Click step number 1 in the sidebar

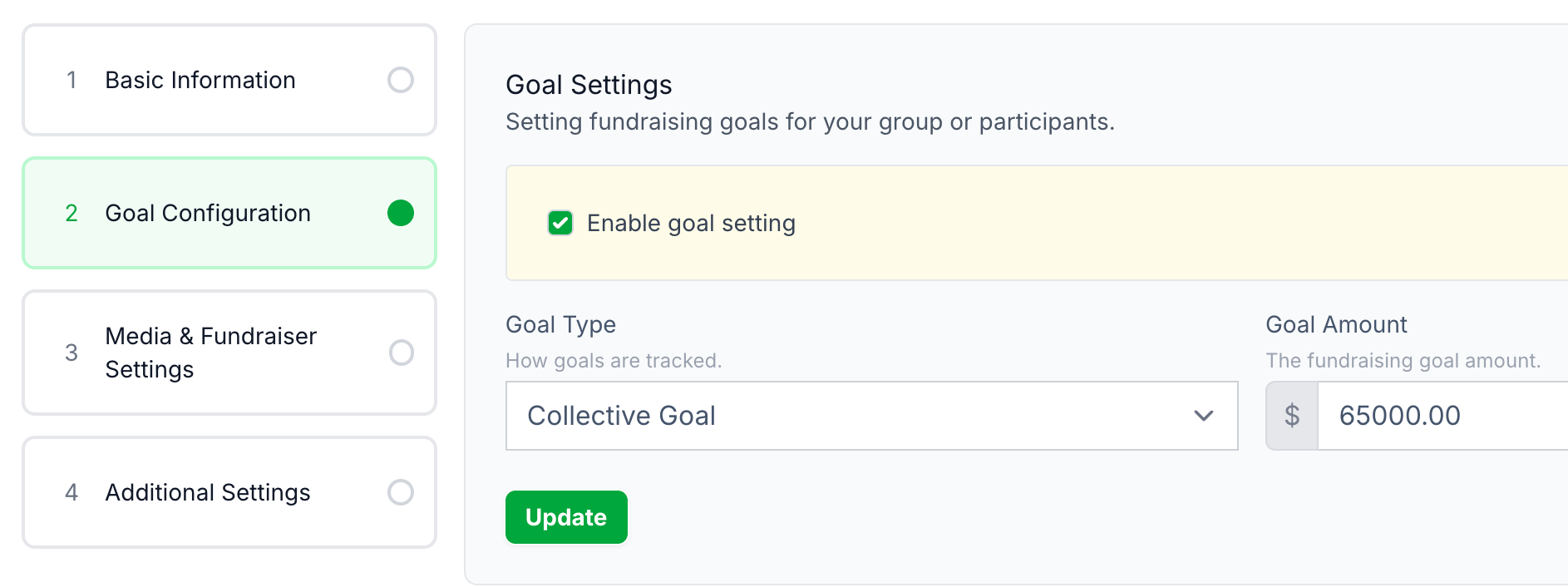[x=71, y=80]
